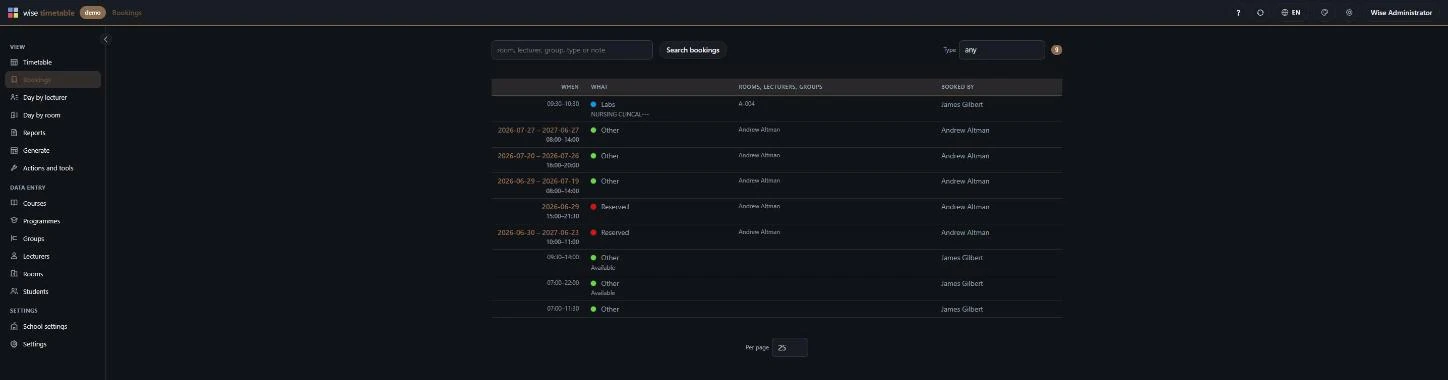Select Bookings in the sidebar
The image size is (1448, 380).
tap(52, 80)
